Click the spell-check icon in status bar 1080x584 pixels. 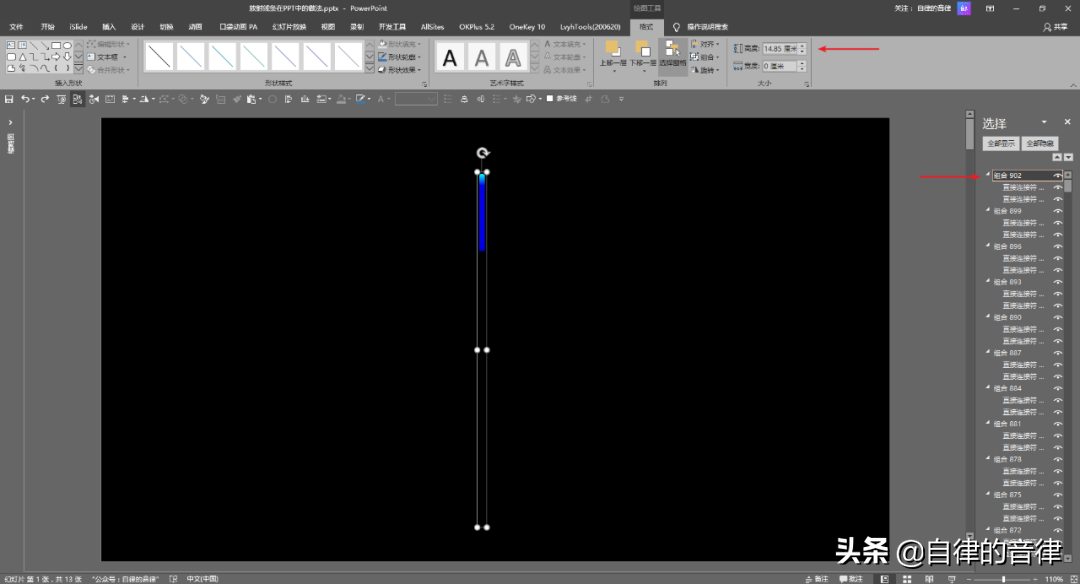tap(174, 579)
